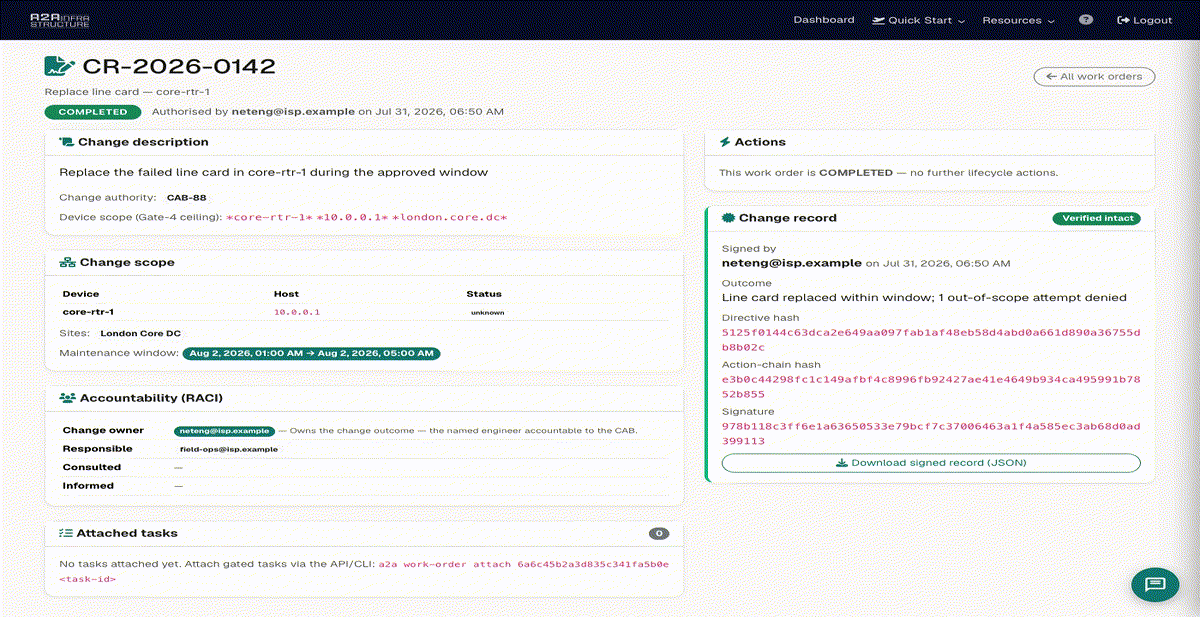Click the Actions lightning bolt icon
The image size is (1200, 617).
(726, 142)
